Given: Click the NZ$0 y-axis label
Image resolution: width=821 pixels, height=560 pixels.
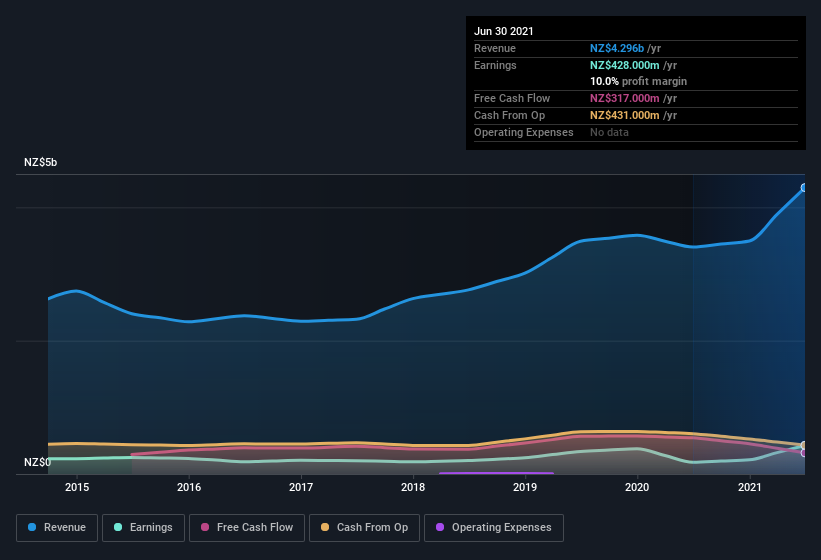Looking at the screenshot, I should (37, 462).
